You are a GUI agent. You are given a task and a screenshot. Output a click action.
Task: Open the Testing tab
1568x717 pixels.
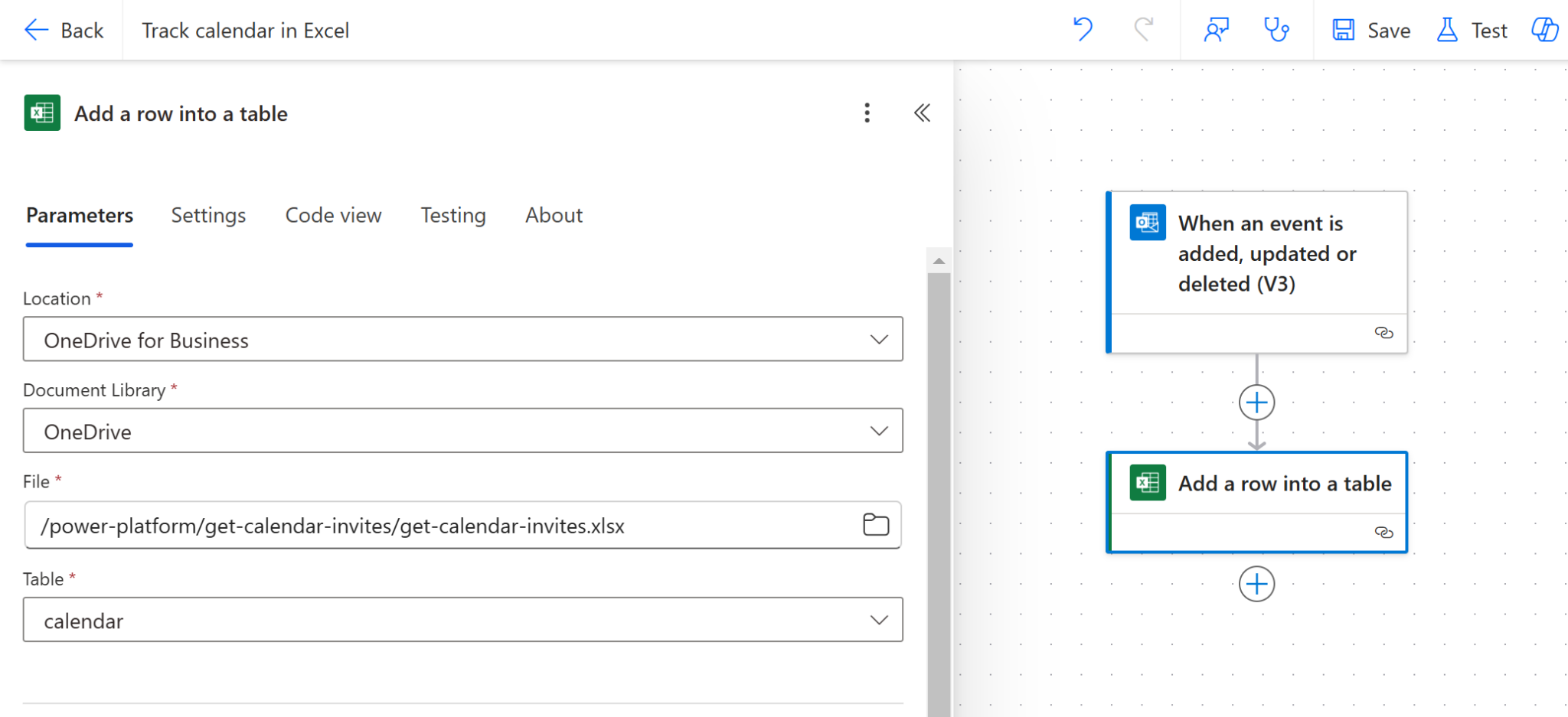453,216
